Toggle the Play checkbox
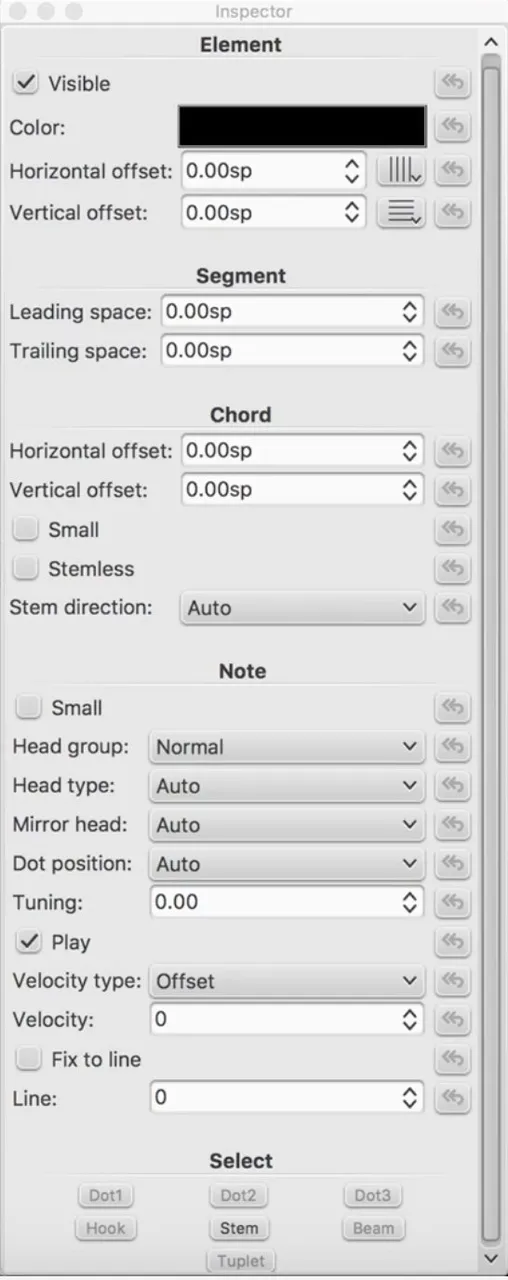This screenshot has height=1280, width=508. point(29,942)
